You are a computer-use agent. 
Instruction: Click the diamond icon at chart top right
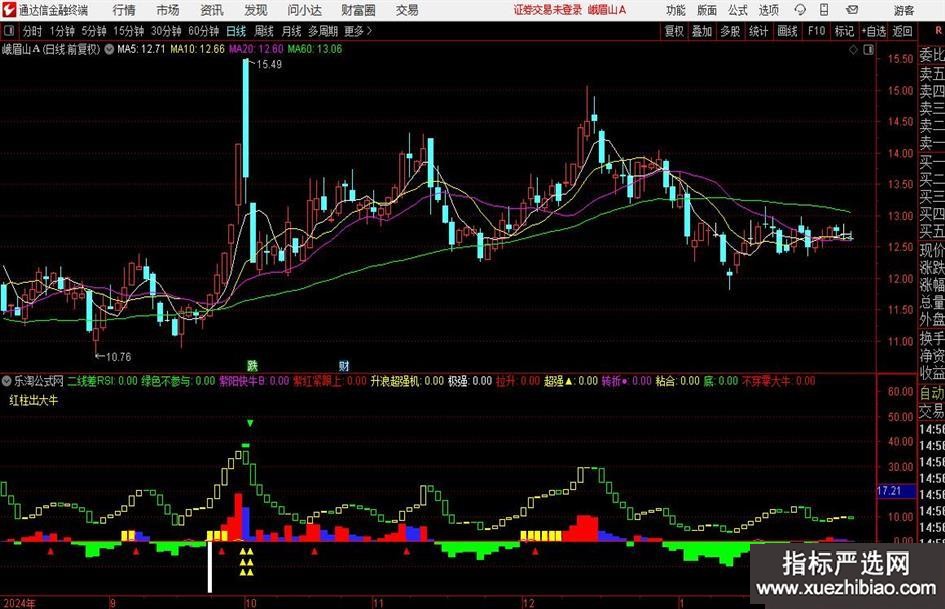(851, 48)
